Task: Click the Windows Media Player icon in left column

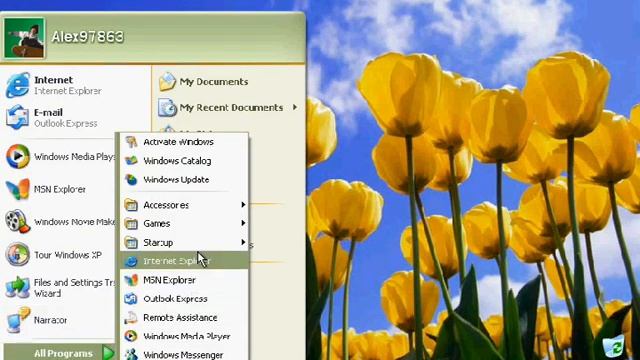Action: [18, 156]
